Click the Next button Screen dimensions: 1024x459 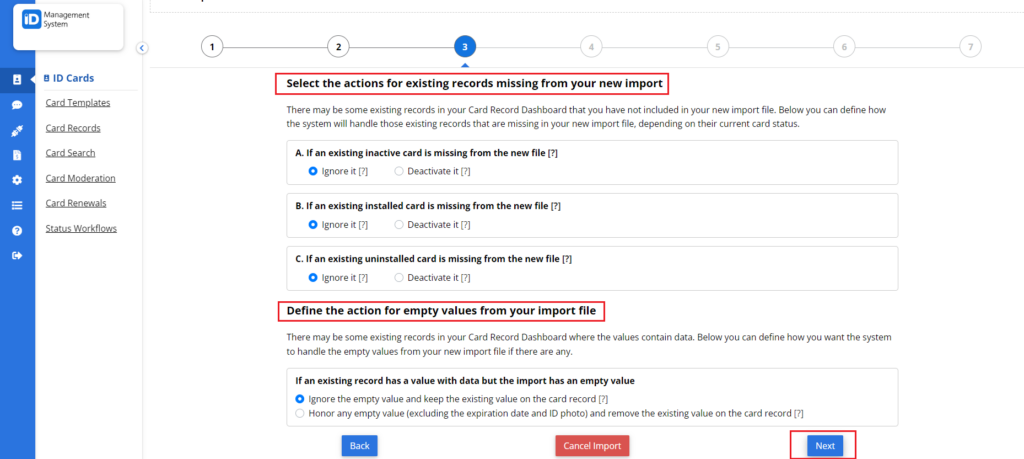[x=824, y=445]
